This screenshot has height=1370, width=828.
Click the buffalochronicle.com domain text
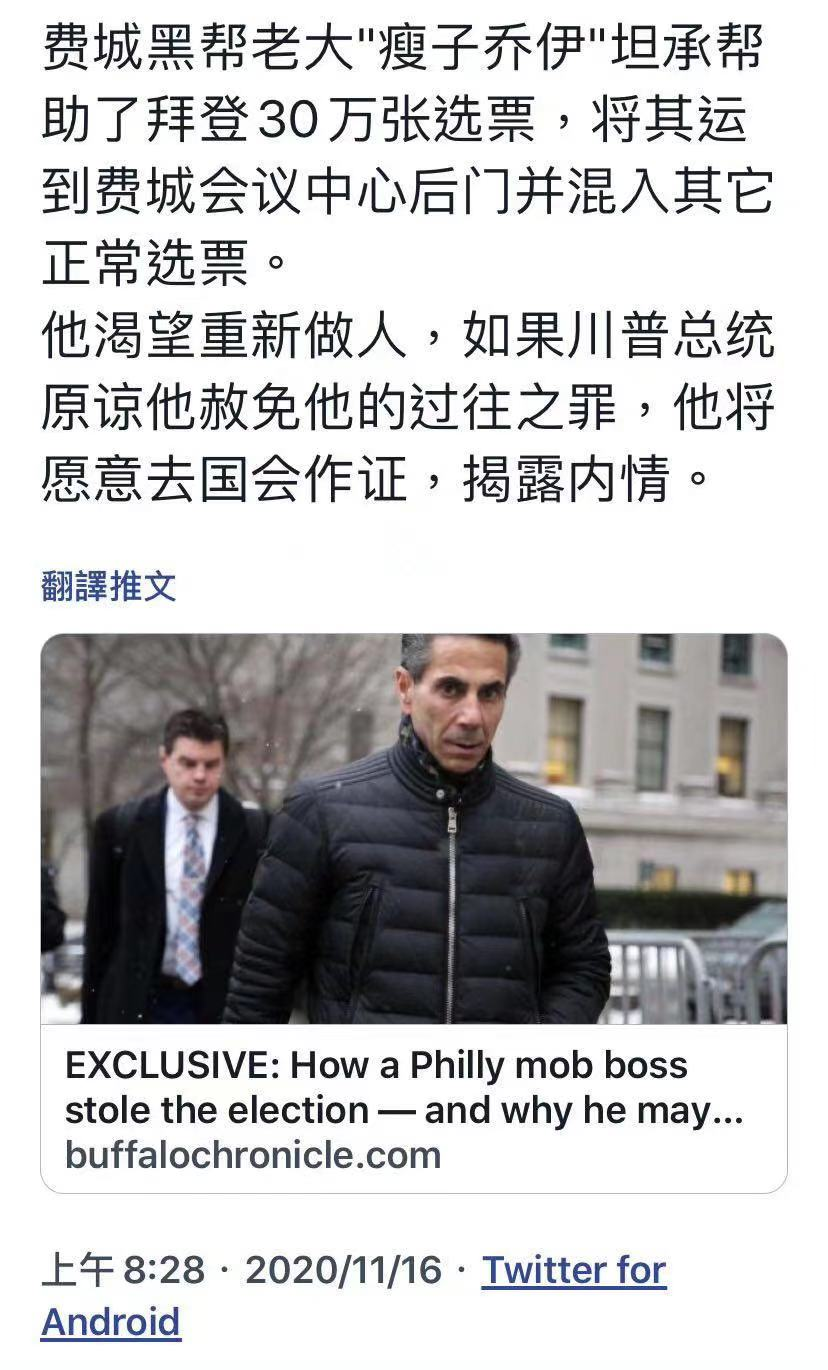pos(253,1155)
